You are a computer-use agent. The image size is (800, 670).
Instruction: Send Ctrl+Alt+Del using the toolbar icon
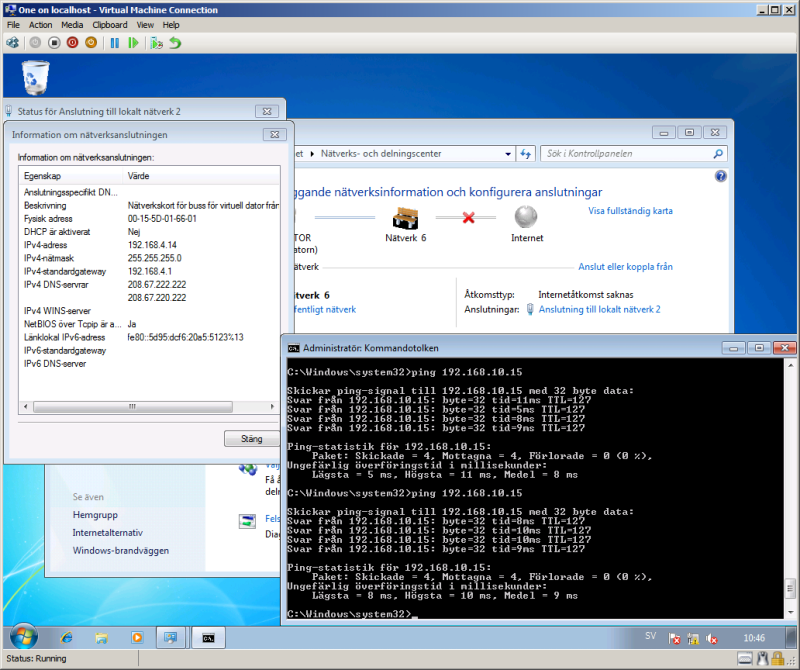point(13,43)
